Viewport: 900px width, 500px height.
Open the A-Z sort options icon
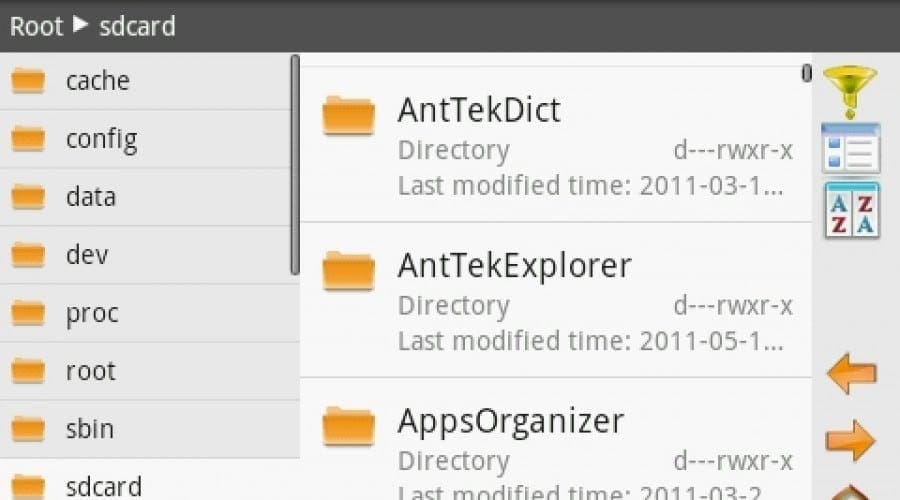click(852, 210)
